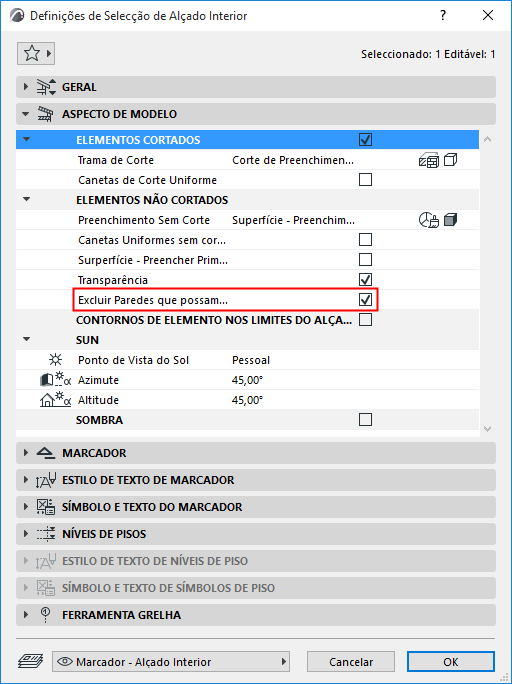
Task: Click the FERRAMENTA GRELHA panel title
Action: click(x=121, y=615)
